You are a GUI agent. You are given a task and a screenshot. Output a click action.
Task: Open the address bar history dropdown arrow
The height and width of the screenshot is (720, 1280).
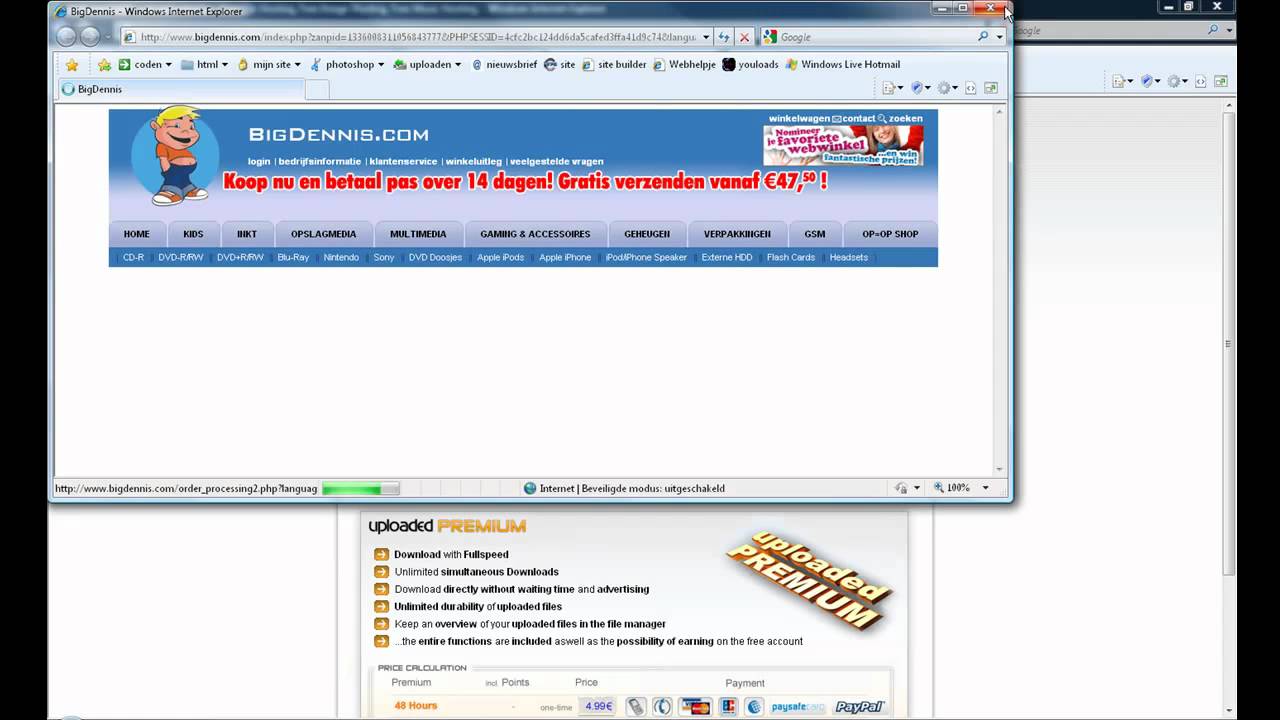click(x=706, y=37)
